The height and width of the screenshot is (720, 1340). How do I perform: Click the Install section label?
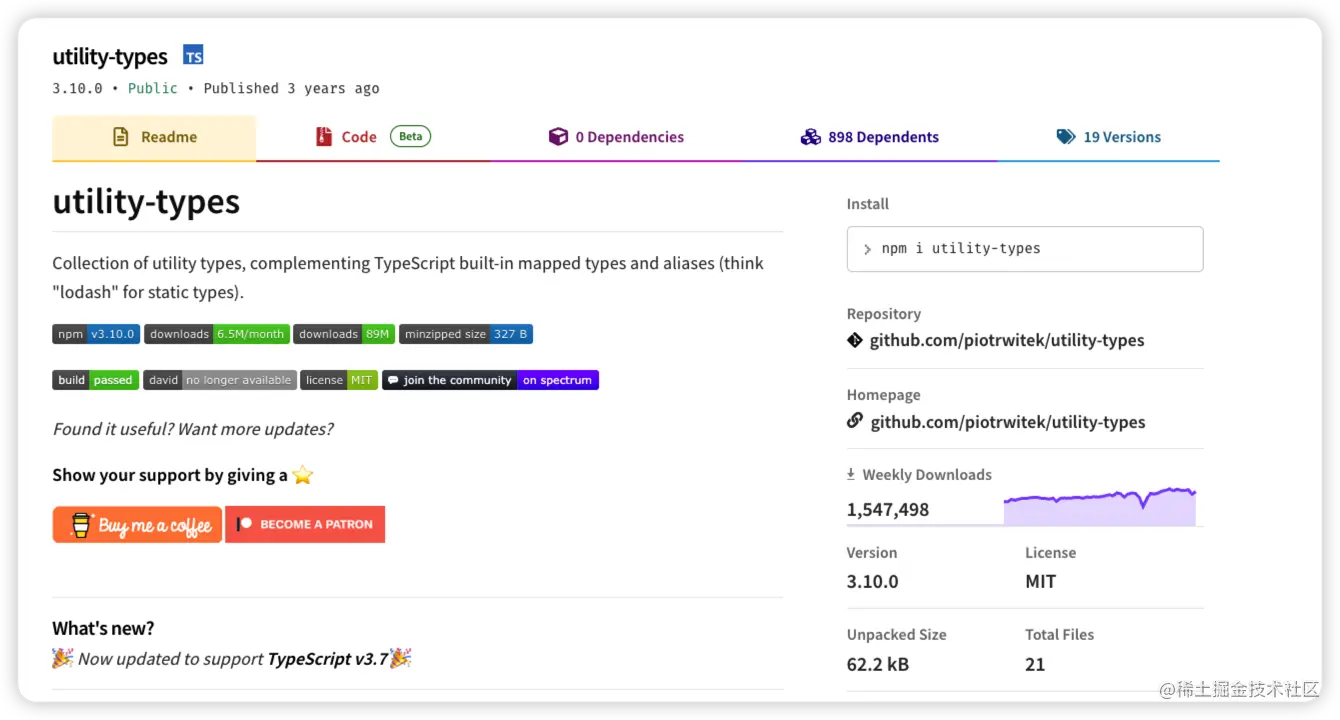point(868,204)
